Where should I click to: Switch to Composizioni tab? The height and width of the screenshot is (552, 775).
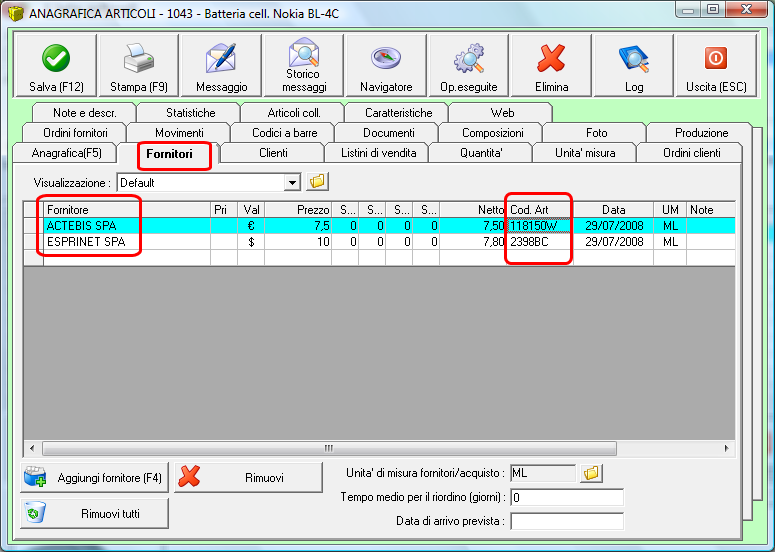492,132
